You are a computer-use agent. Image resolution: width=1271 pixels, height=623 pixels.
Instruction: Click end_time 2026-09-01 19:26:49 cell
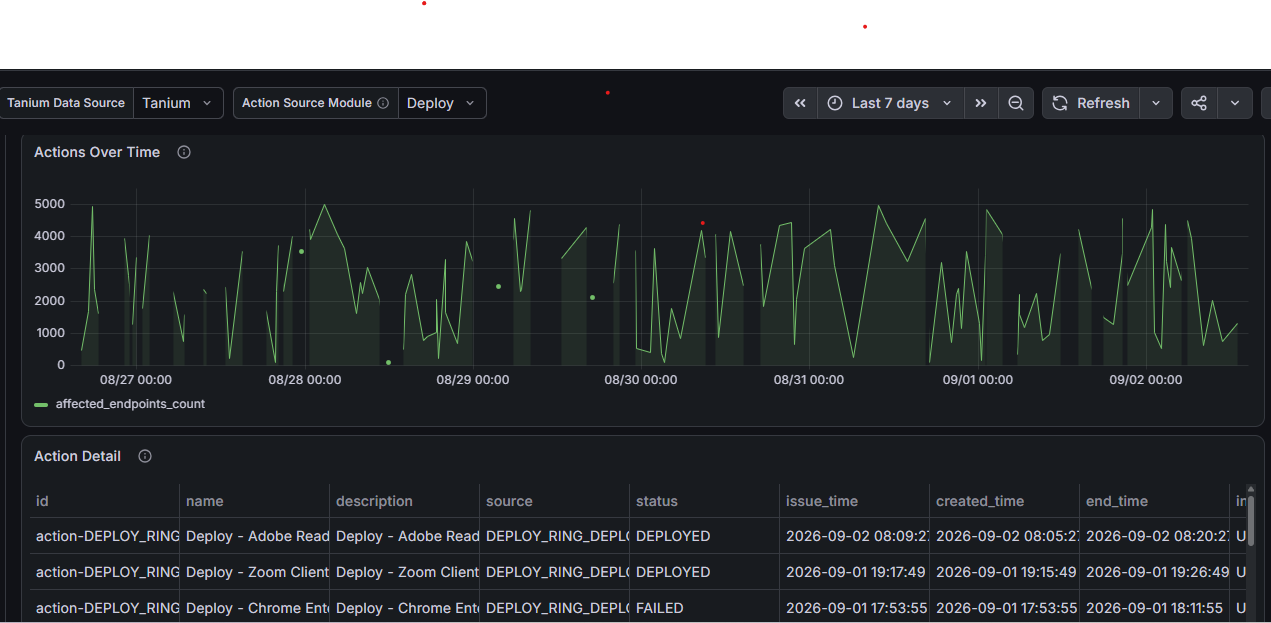(x=1155, y=572)
